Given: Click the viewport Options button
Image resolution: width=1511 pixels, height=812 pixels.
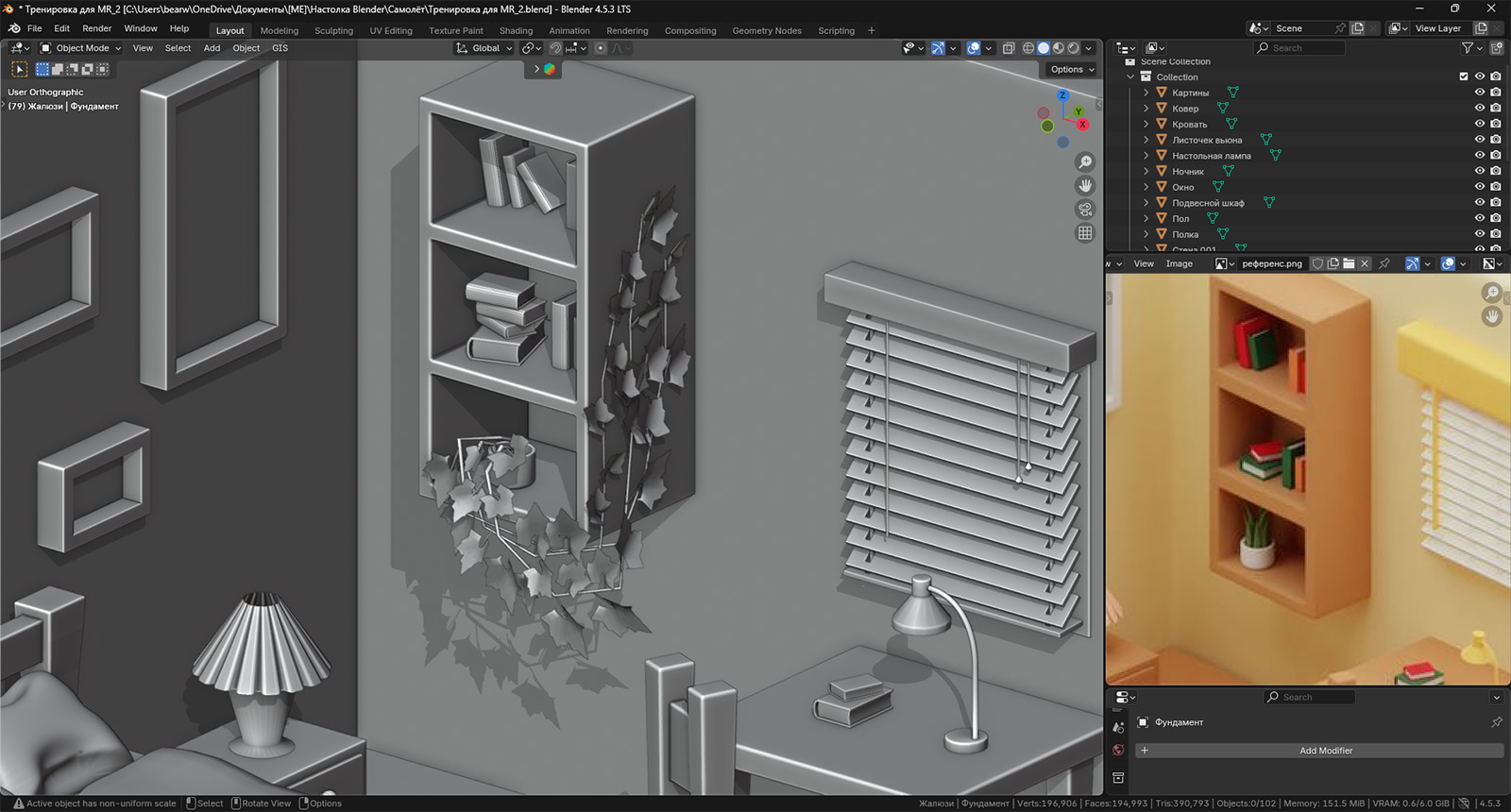Looking at the screenshot, I should click(1072, 69).
